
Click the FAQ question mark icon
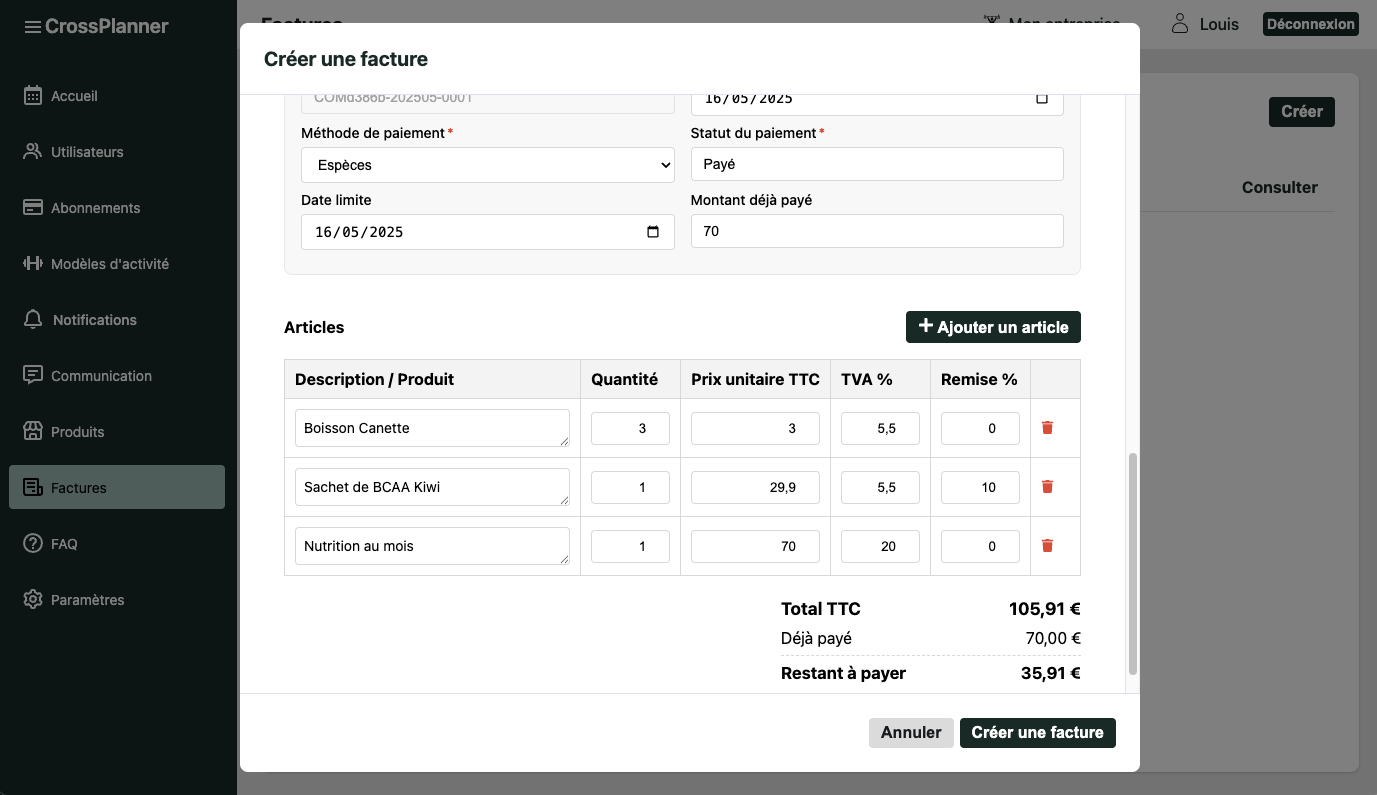(x=33, y=544)
